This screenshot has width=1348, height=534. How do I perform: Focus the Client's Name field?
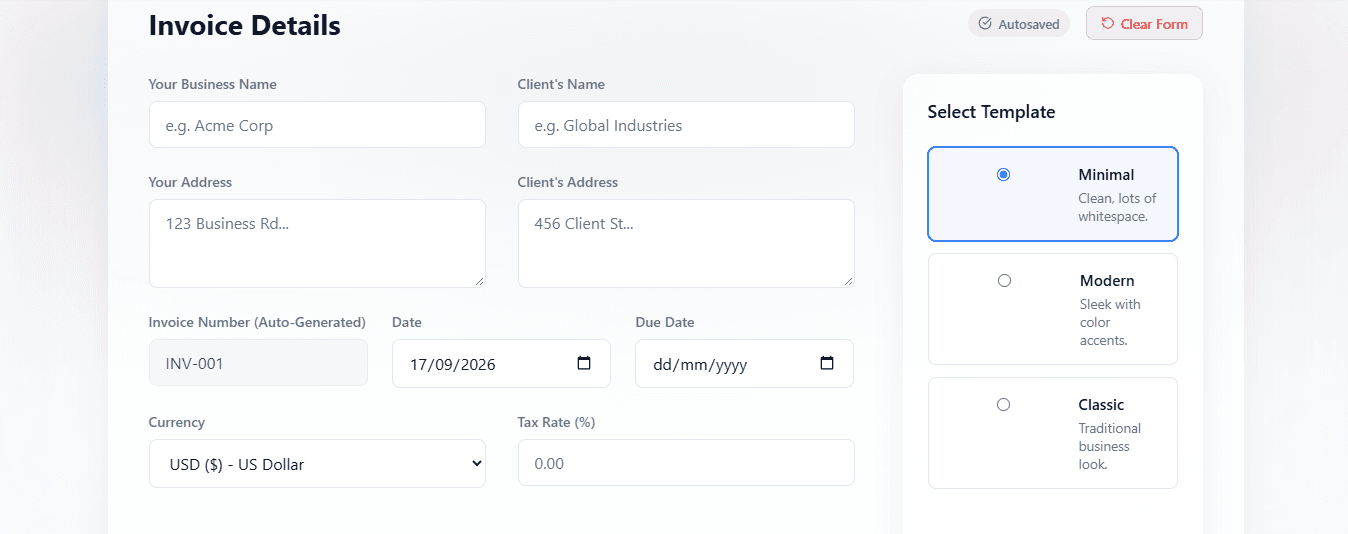click(686, 125)
